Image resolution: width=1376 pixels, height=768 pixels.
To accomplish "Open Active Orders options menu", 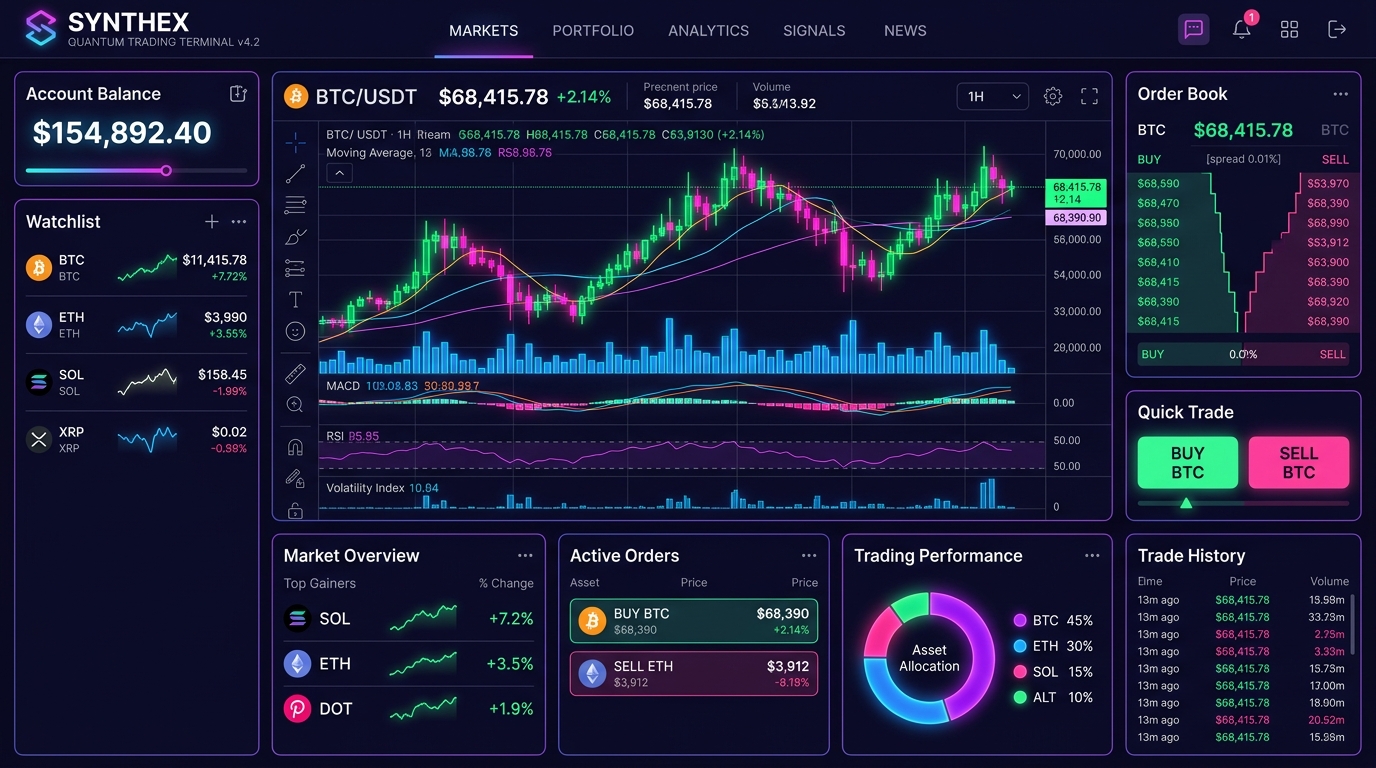I will point(809,556).
